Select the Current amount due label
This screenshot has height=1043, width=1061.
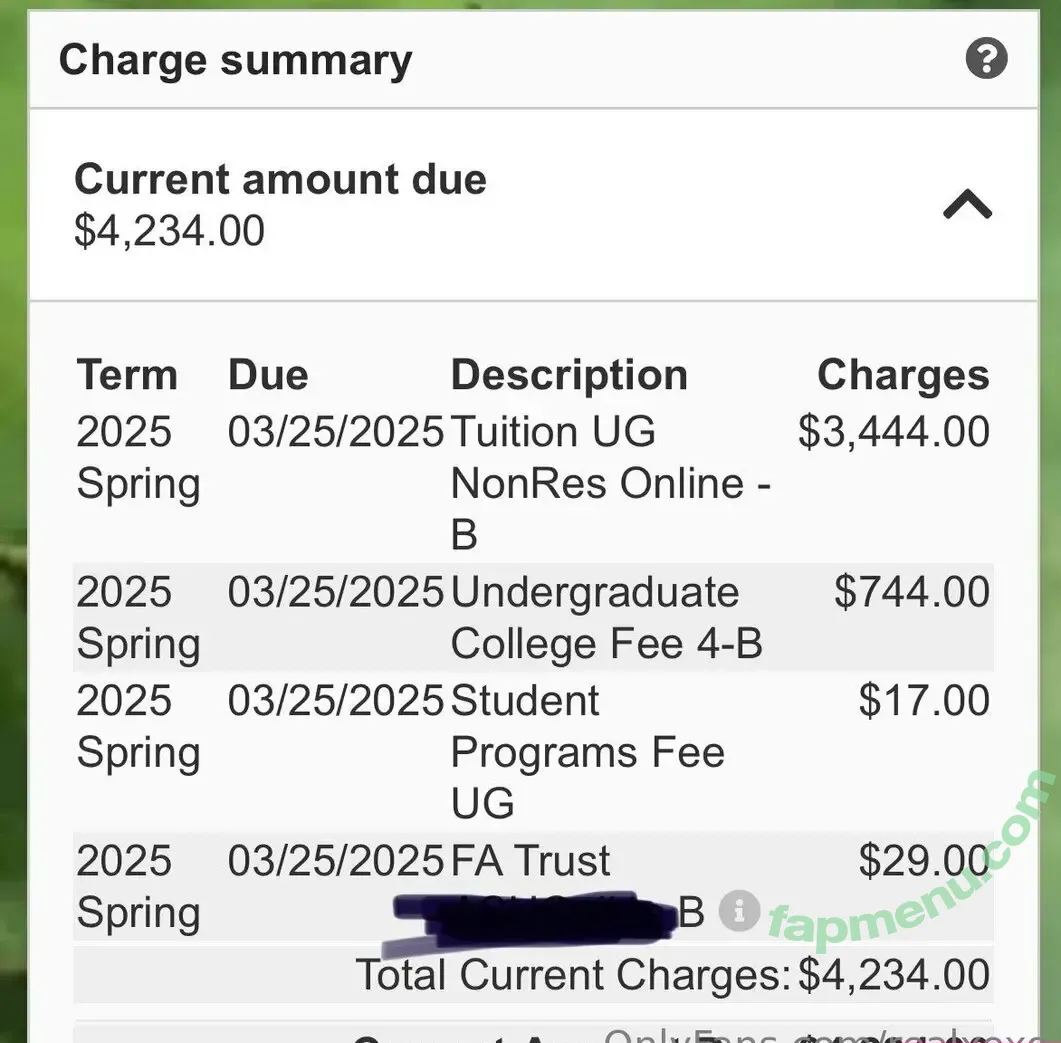pyautogui.click(x=280, y=179)
